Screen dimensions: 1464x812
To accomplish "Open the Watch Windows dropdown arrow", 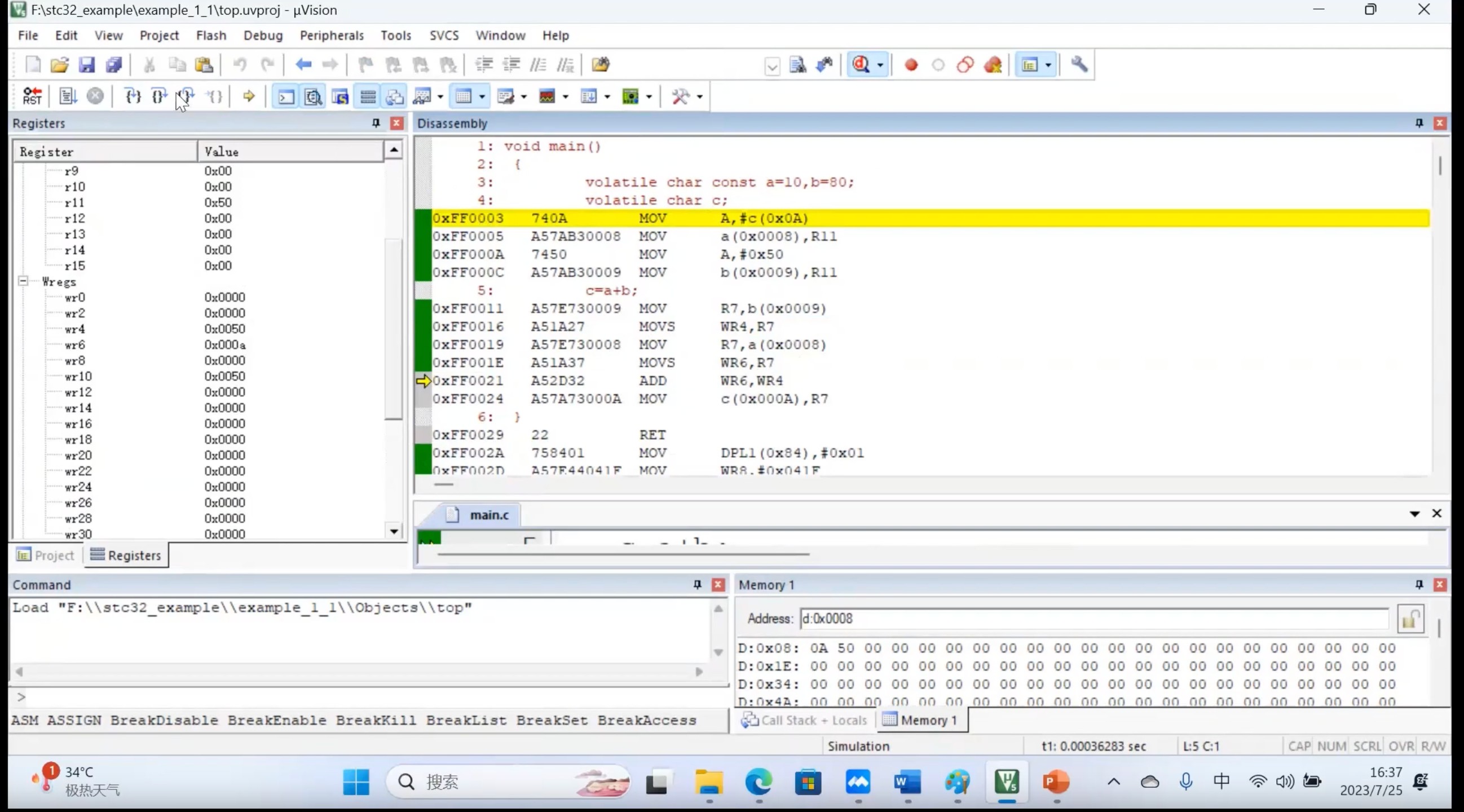I will [440, 97].
